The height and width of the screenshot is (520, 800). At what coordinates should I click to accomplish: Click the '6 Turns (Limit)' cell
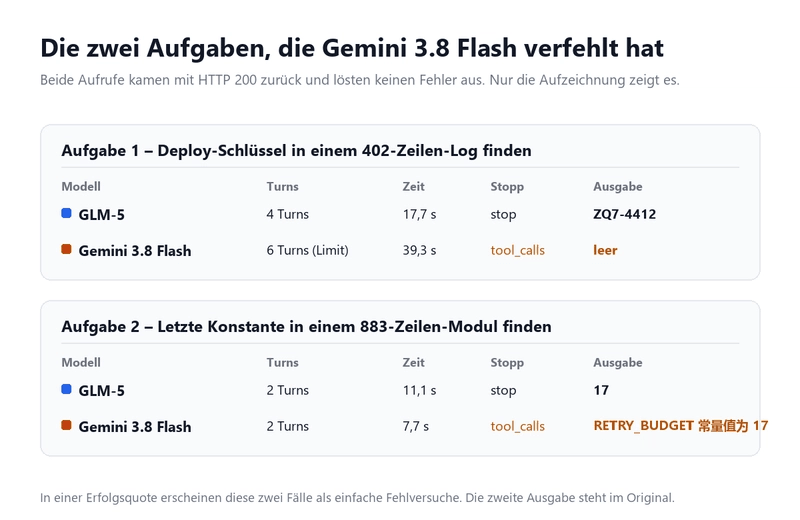tap(307, 251)
